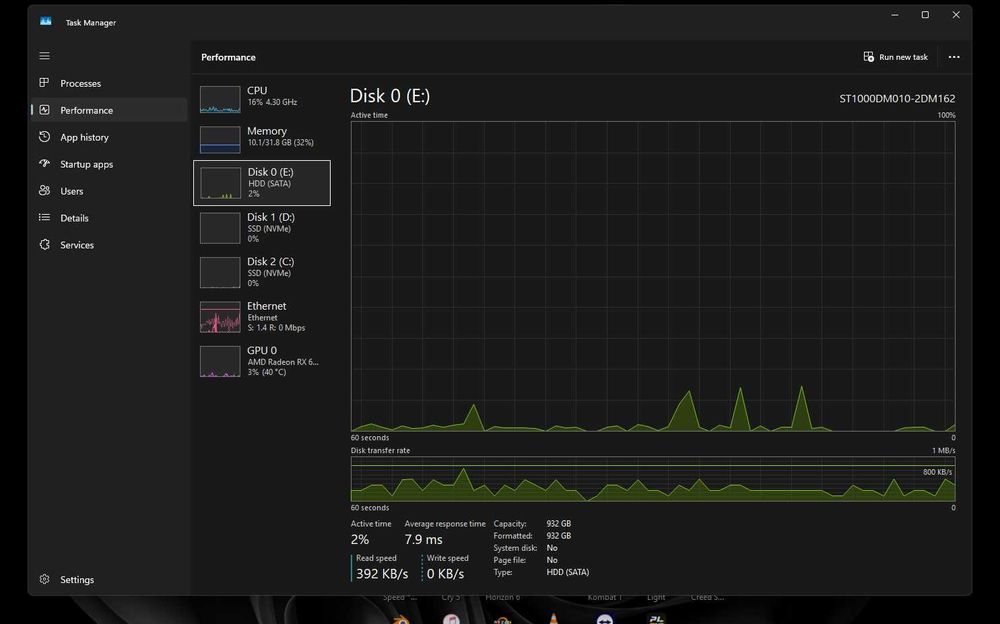Click the Formatted 932 GB value
The width and height of the screenshot is (1000, 624).
tap(559, 536)
